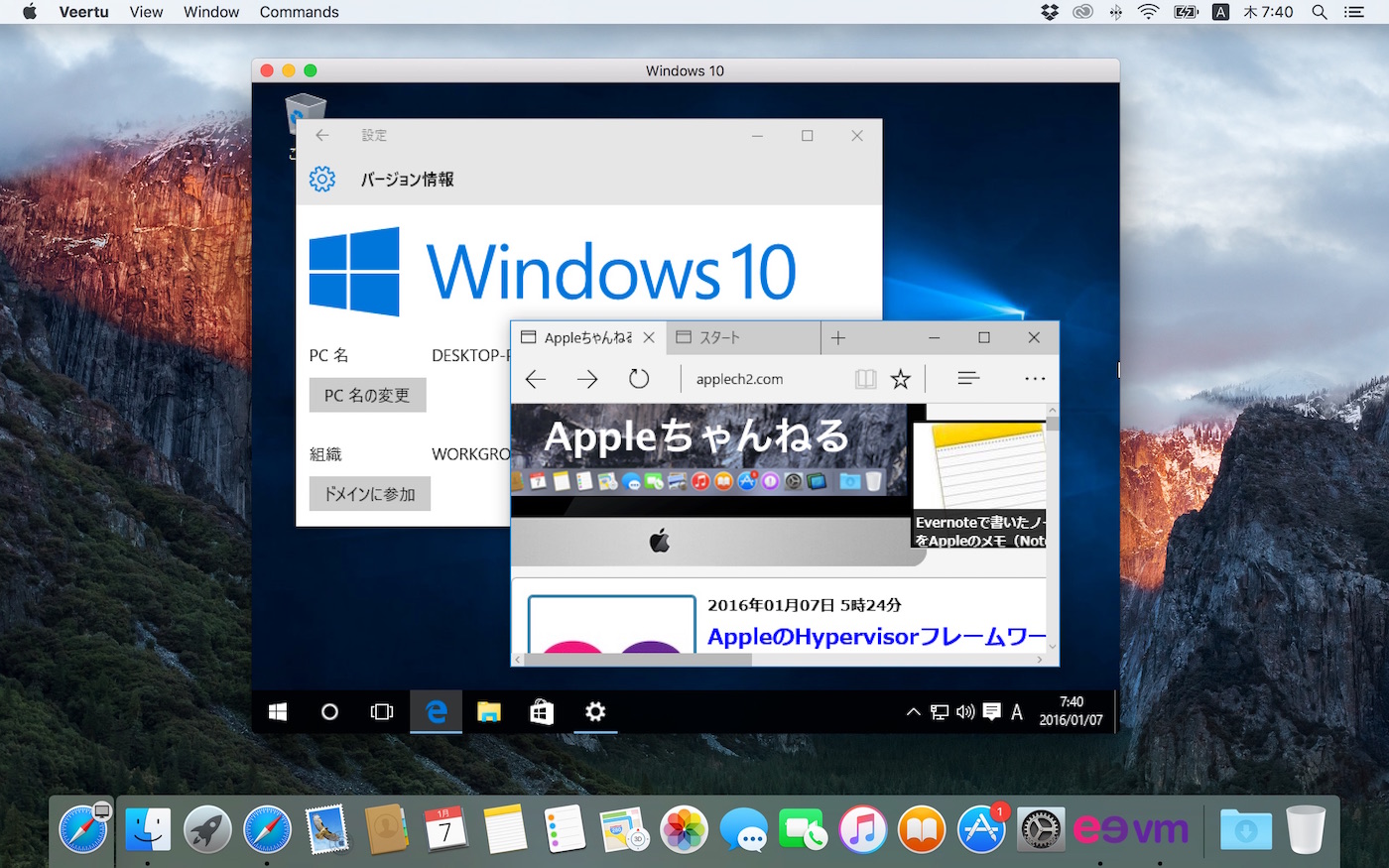1389x868 pixels.
Task: Click the Evernote article thumbnail
Action: (x=979, y=485)
